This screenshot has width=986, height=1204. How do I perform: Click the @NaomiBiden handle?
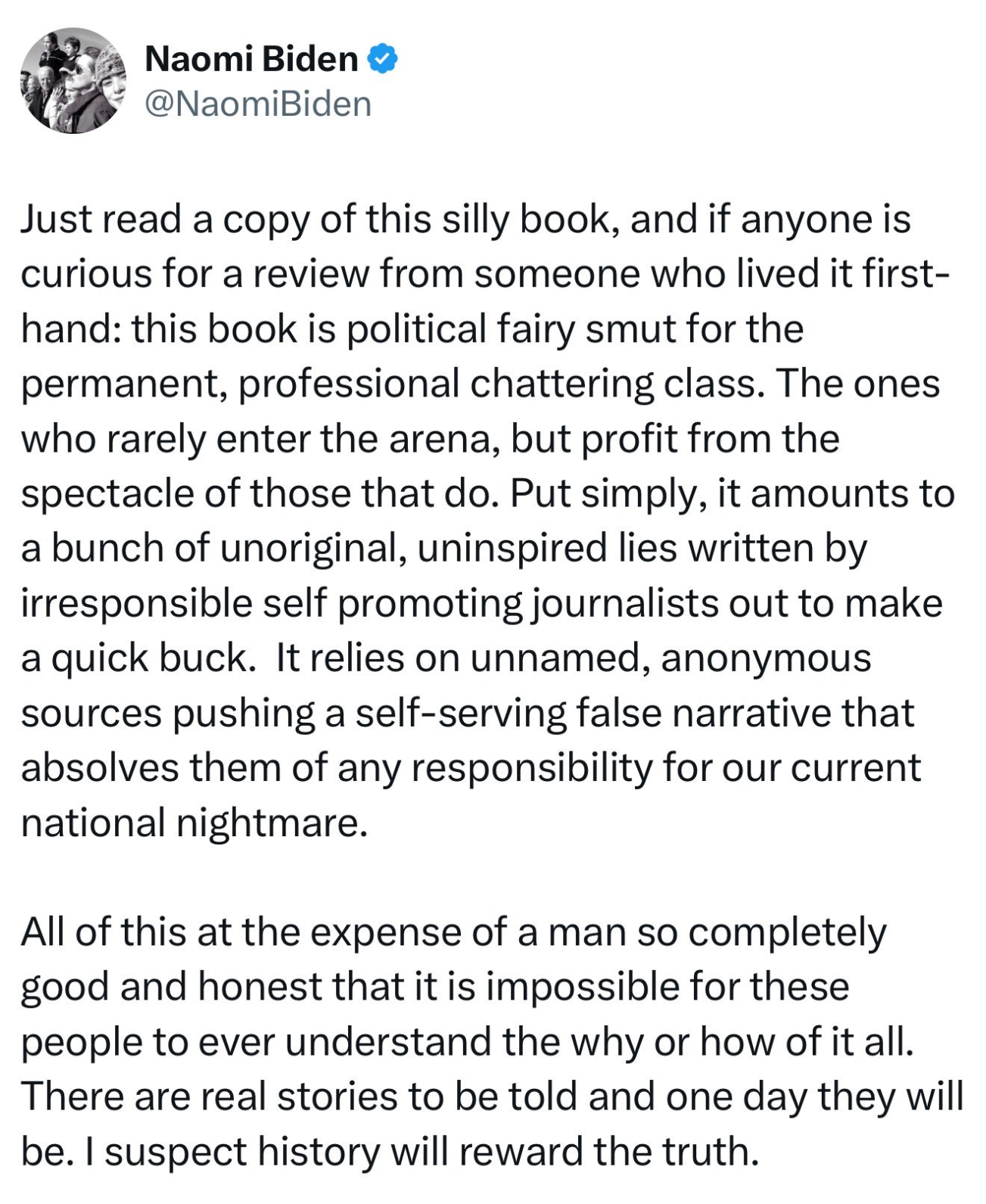(x=257, y=104)
